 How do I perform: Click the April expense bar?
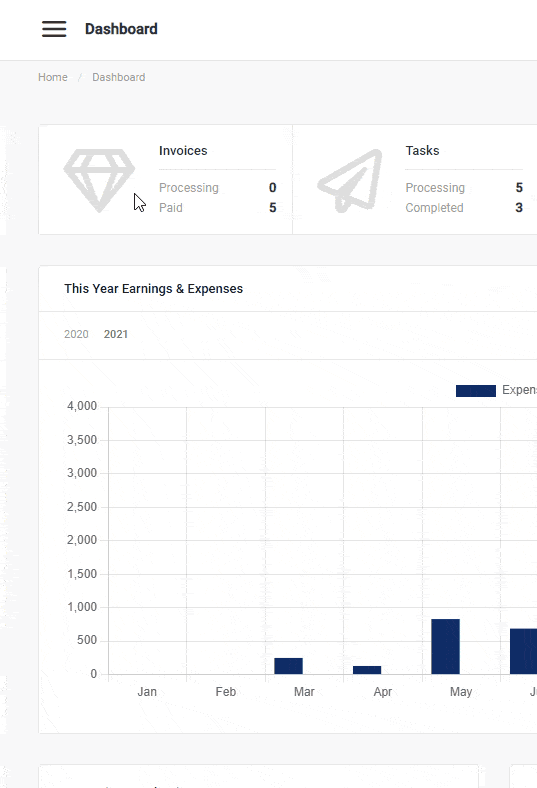(x=367, y=670)
